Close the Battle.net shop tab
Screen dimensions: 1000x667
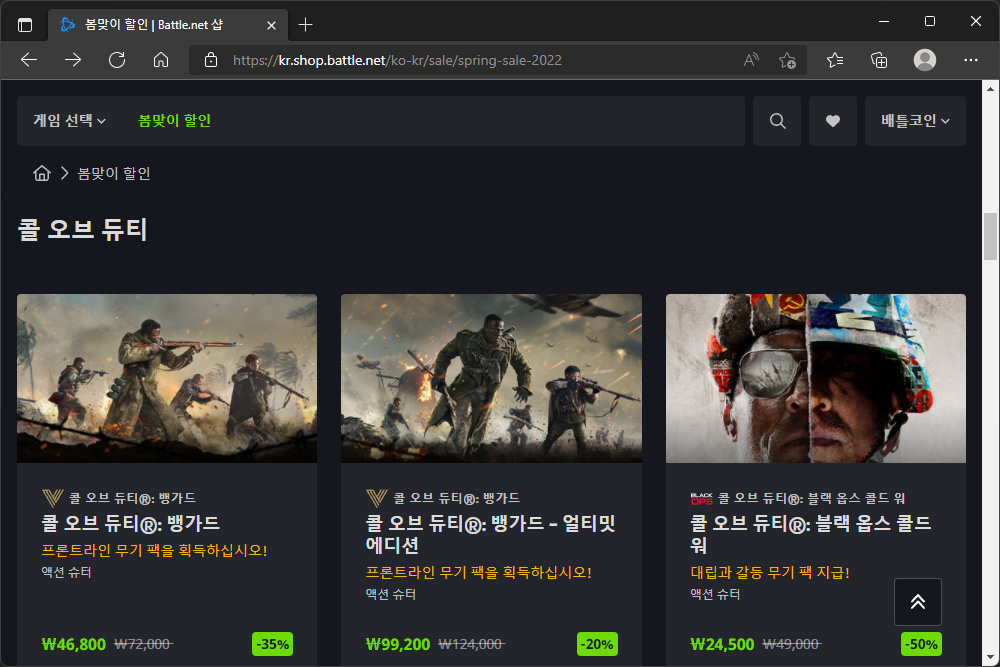pos(271,25)
